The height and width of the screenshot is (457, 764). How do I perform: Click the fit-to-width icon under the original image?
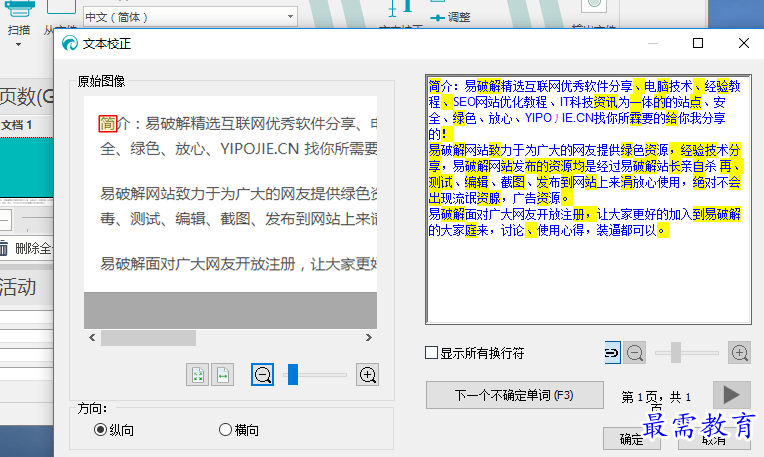[x=223, y=375]
